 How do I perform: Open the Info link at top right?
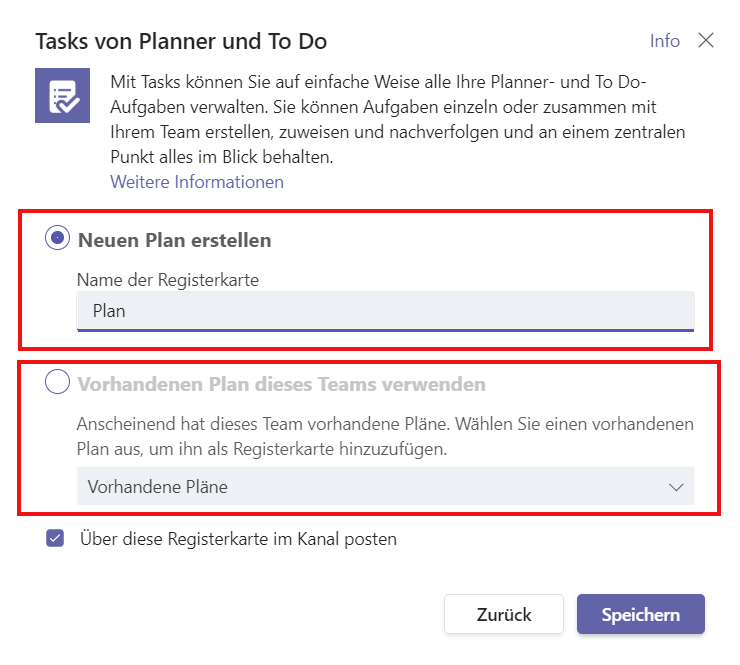[664, 41]
